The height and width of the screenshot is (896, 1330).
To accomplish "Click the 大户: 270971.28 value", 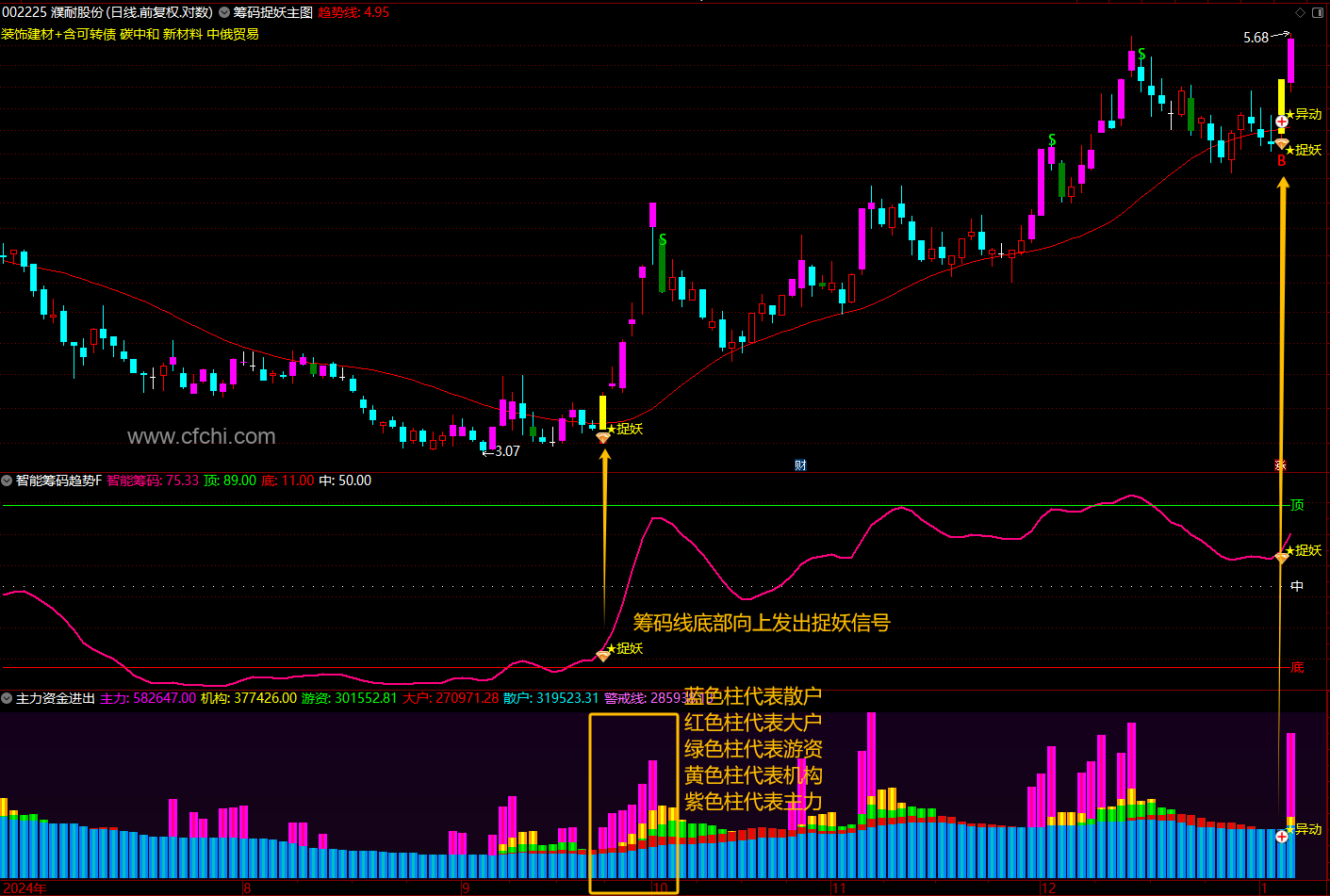I will [x=451, y=698].
